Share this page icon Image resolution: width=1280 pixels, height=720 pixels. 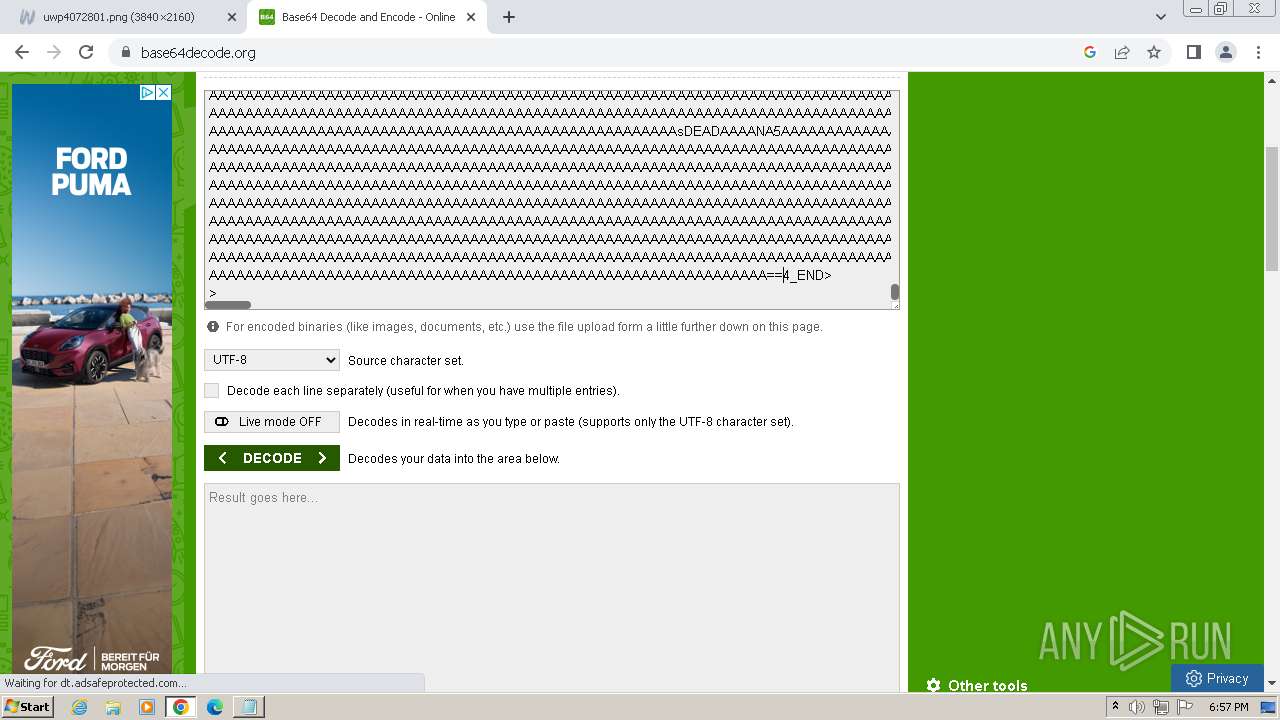pos(1122,52)
